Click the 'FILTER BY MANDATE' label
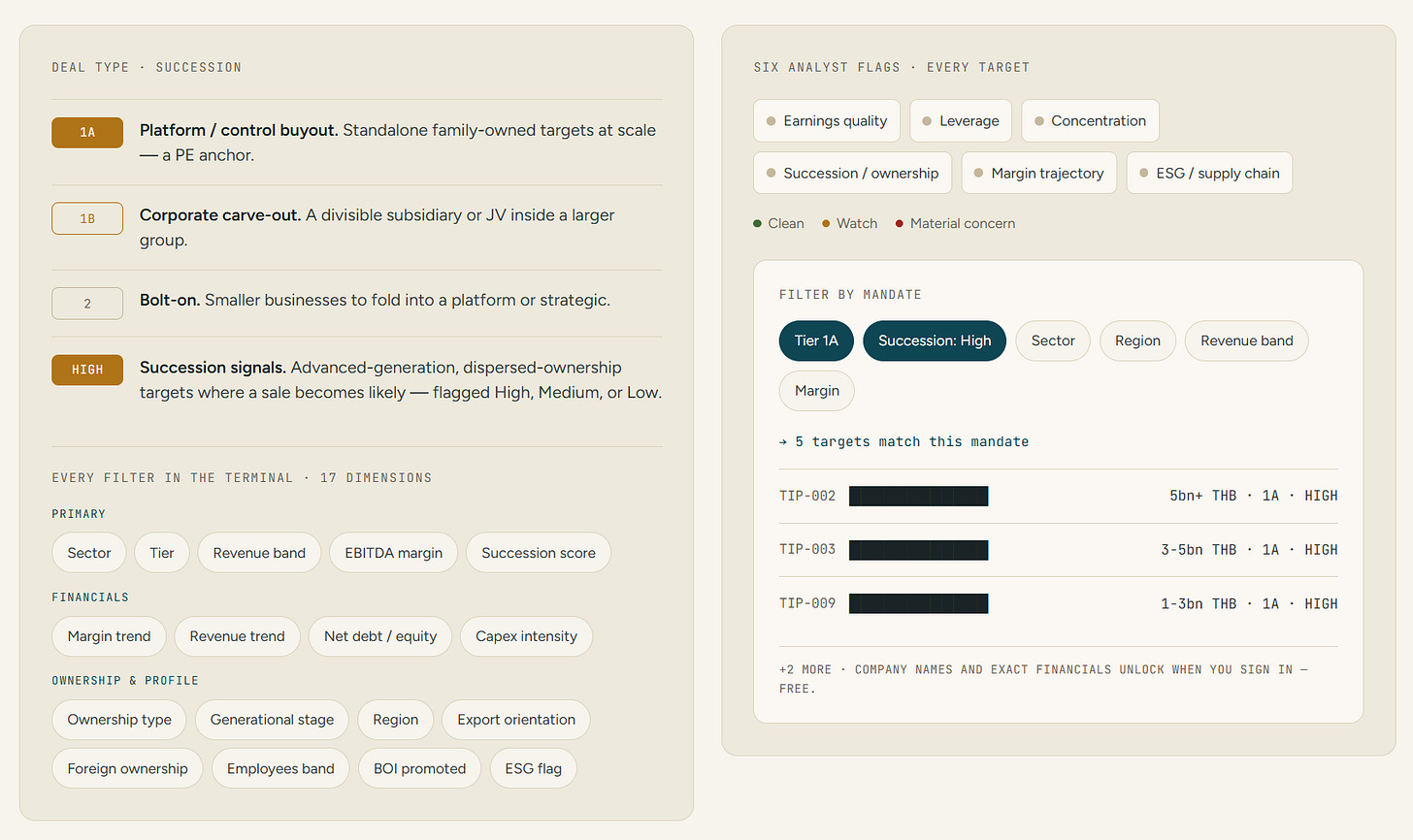1413x840 pixels. pos(850,295)
